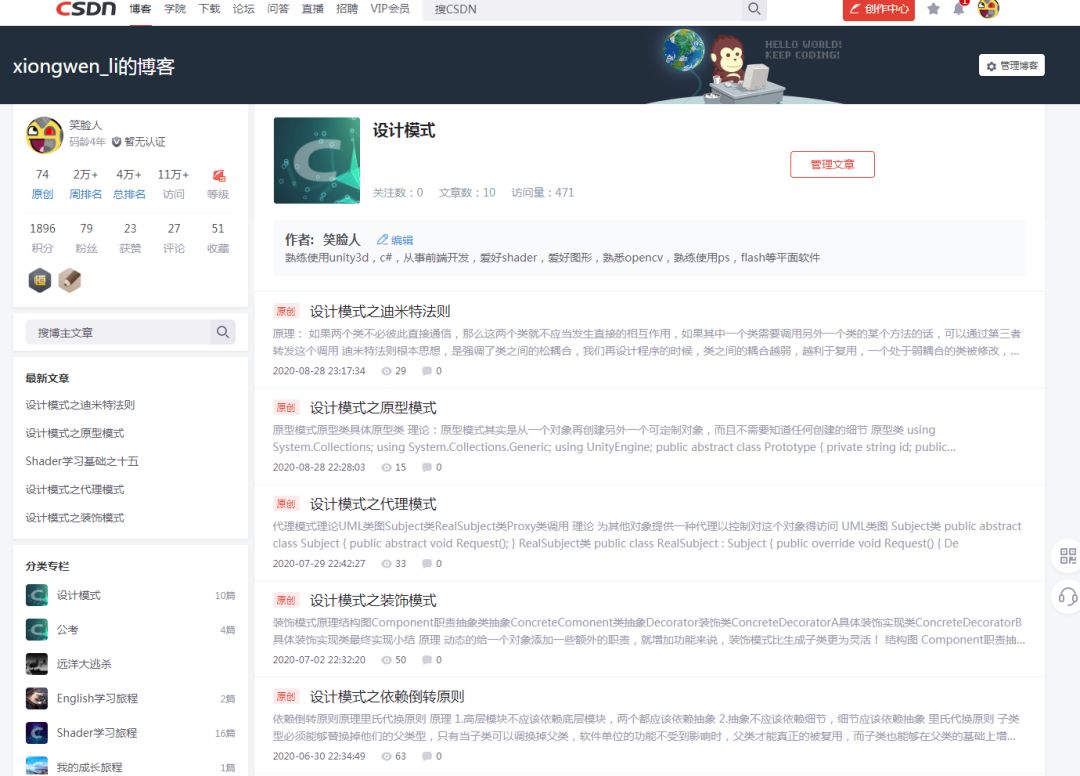The width and height of the screenshot is (1080, 776).
Task: Click the 创作中心 red button
Action: click(x=879, y=9)
